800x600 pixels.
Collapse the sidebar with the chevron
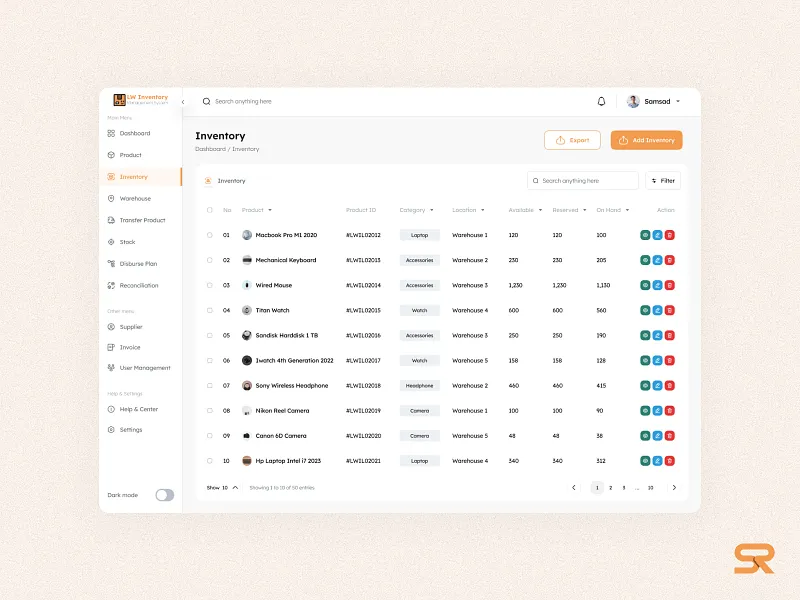tap(183, 101)
